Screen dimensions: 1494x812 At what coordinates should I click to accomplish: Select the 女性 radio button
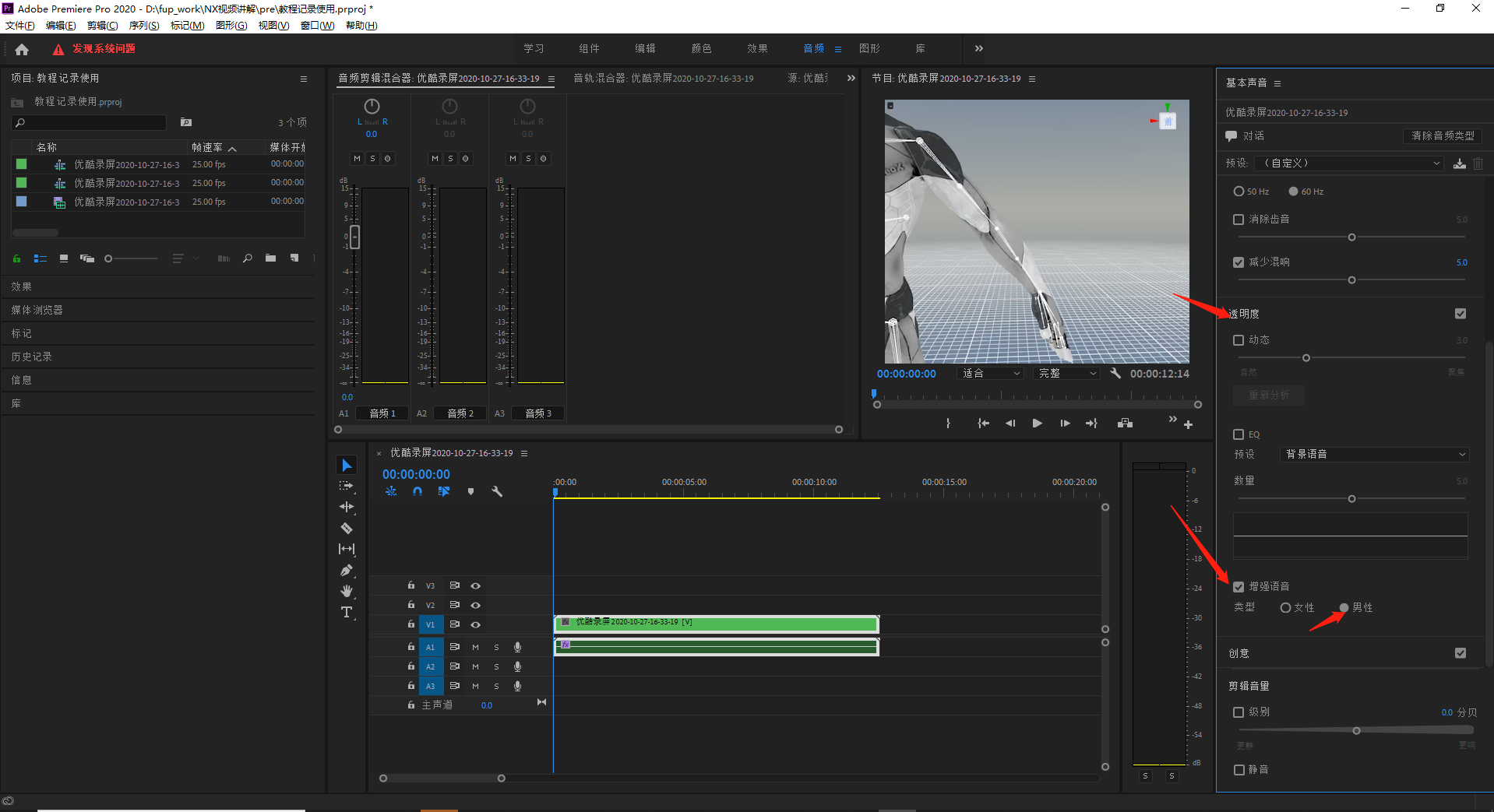1285,607
